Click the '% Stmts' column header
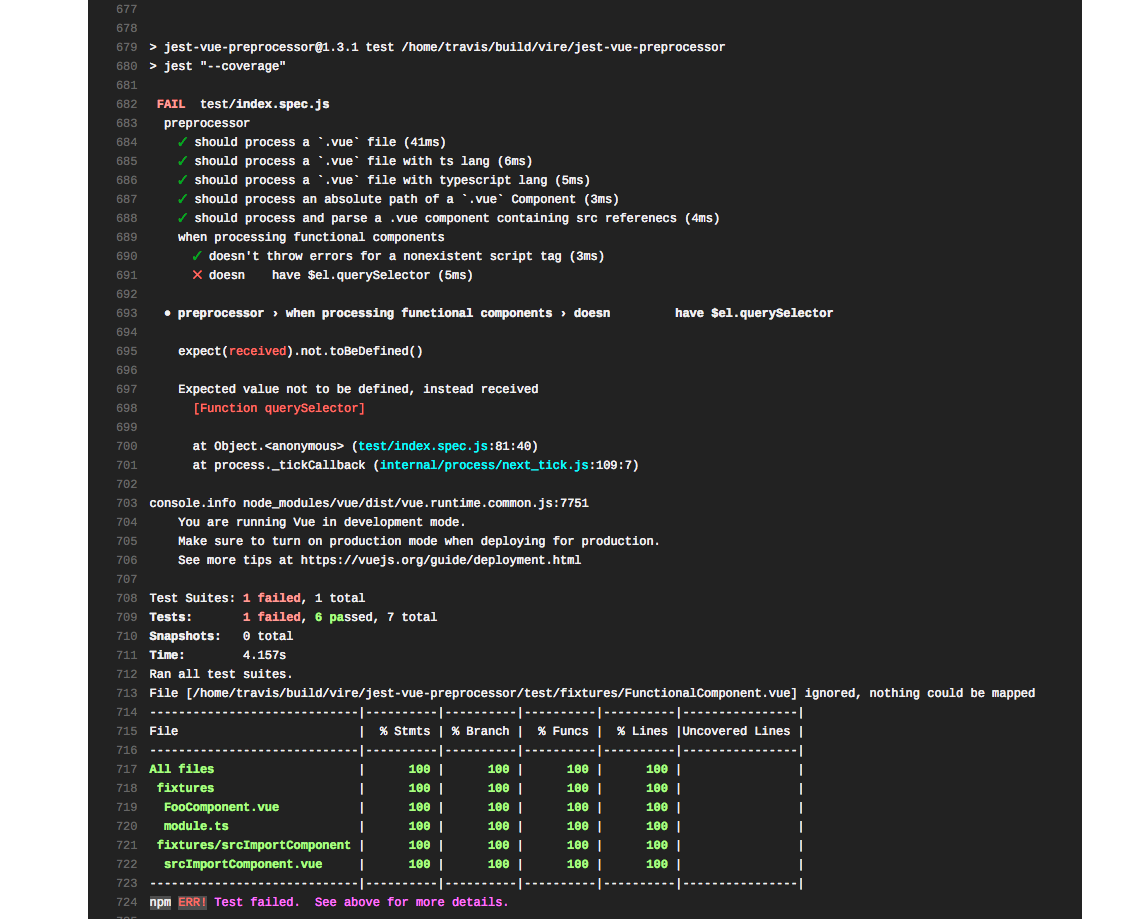Image resolution: width=1138 pixels, height=919 pixels. click(405, 731)
